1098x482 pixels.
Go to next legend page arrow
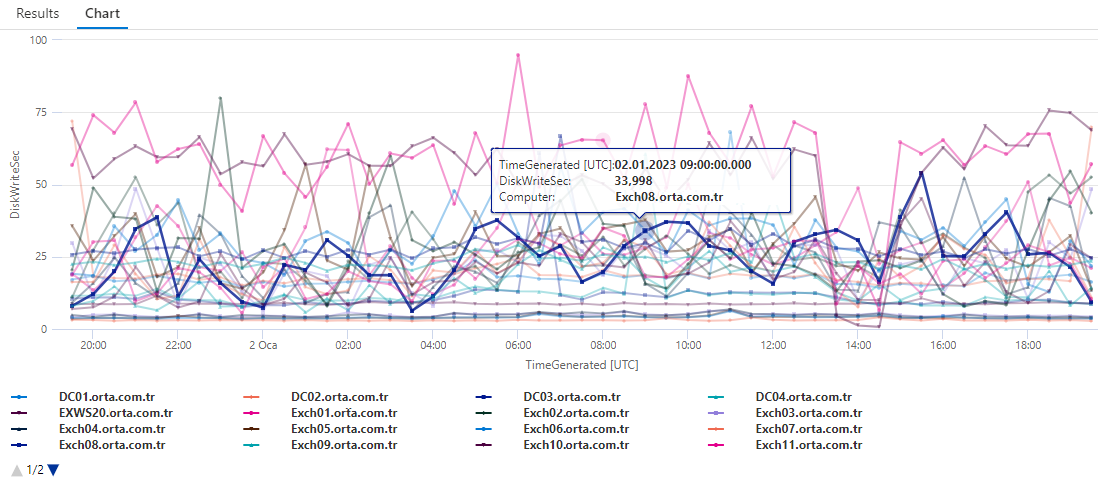pos(53,470)
